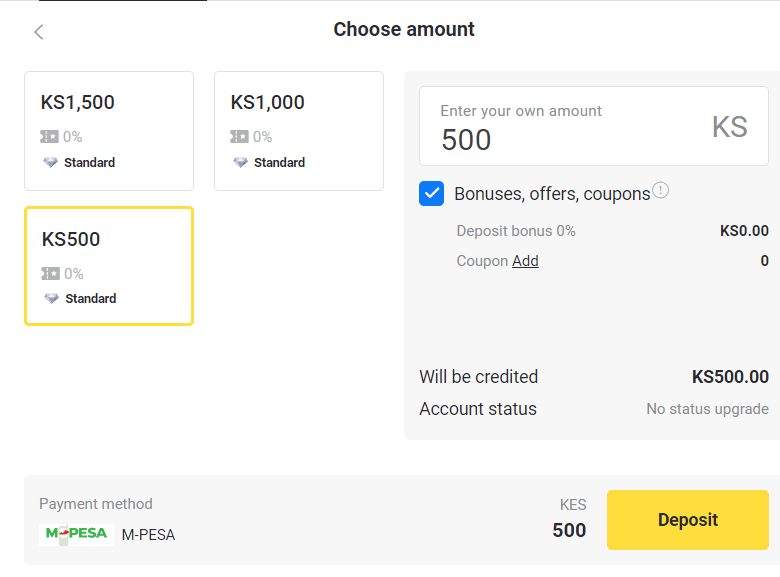This screenshot has height=577, width=780.
Task: Click the Bonuses, offers, coupons label
Action: point(552,194)
